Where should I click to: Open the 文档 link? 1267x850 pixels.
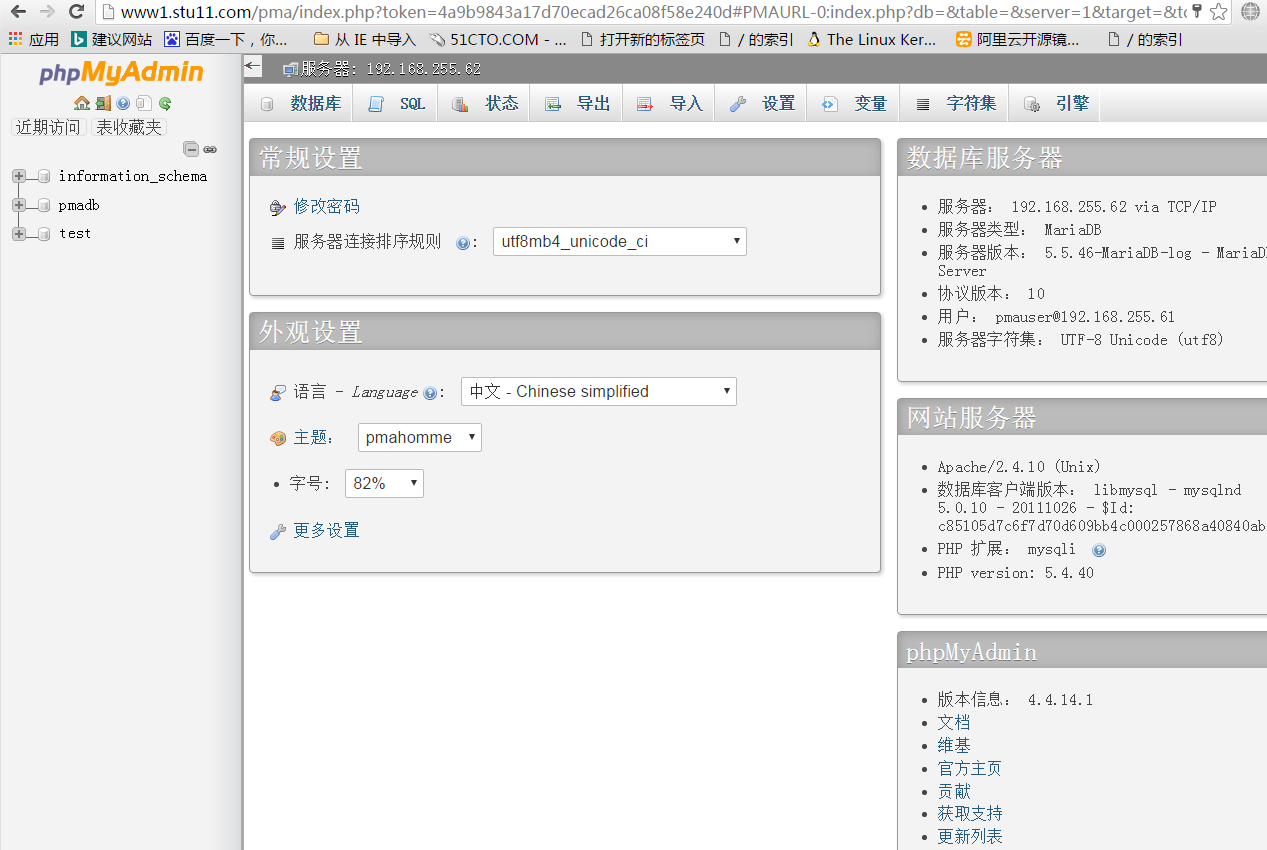pyautogui.click(x=954, y=722)
